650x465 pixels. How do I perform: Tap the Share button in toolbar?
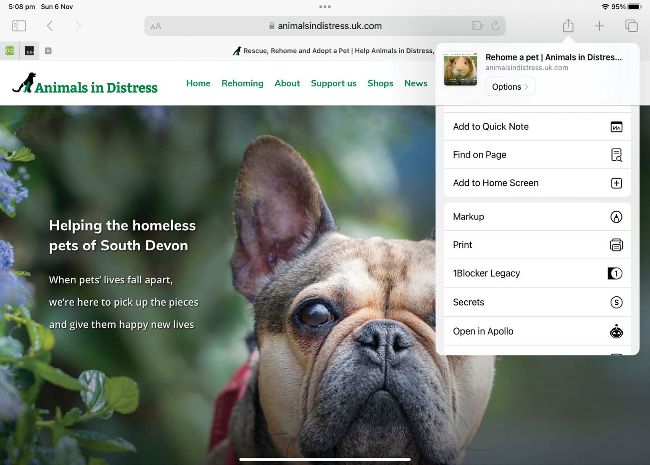click(568, 25)
